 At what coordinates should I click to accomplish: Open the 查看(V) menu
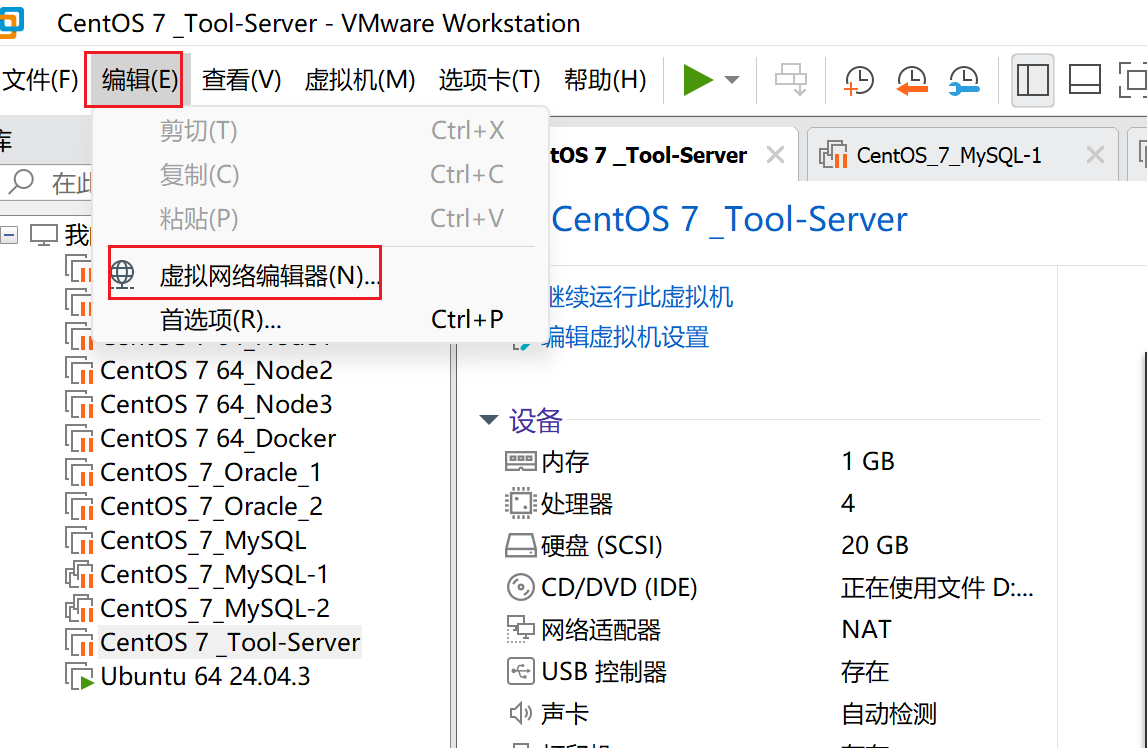(x=241, y=80)
